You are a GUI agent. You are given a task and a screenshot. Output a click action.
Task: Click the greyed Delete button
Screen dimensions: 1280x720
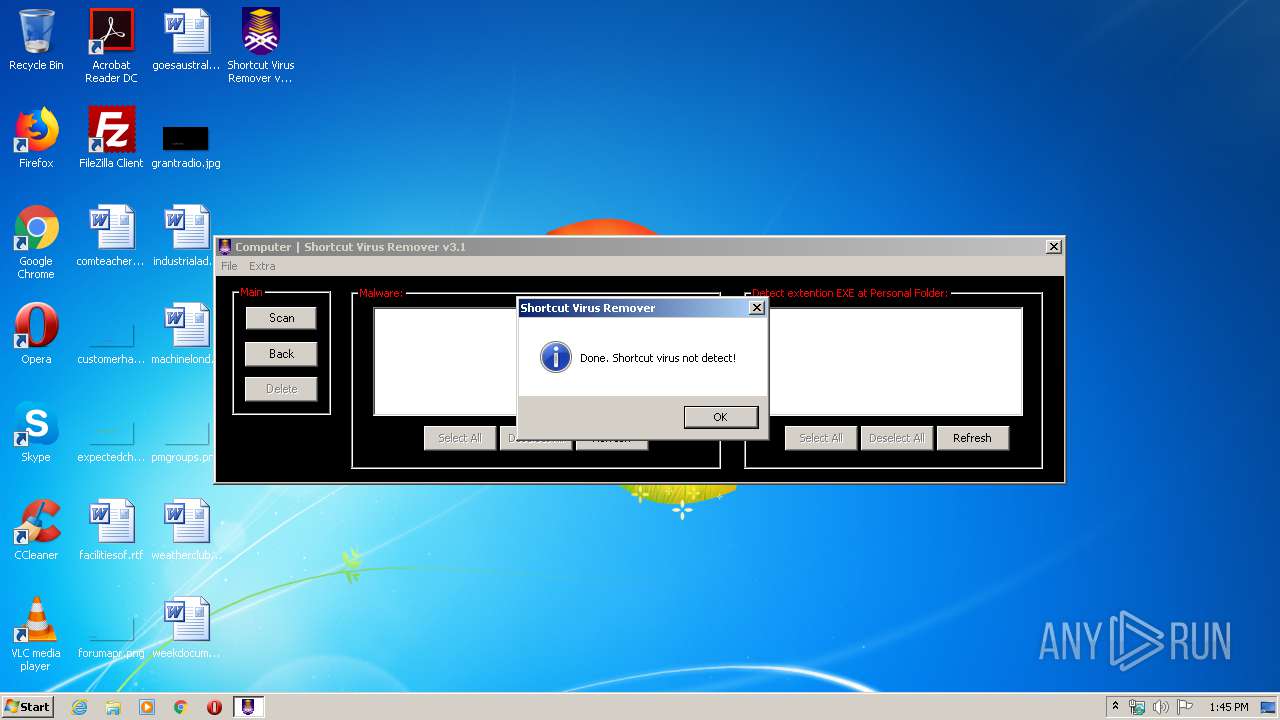[x=281, y=389]
